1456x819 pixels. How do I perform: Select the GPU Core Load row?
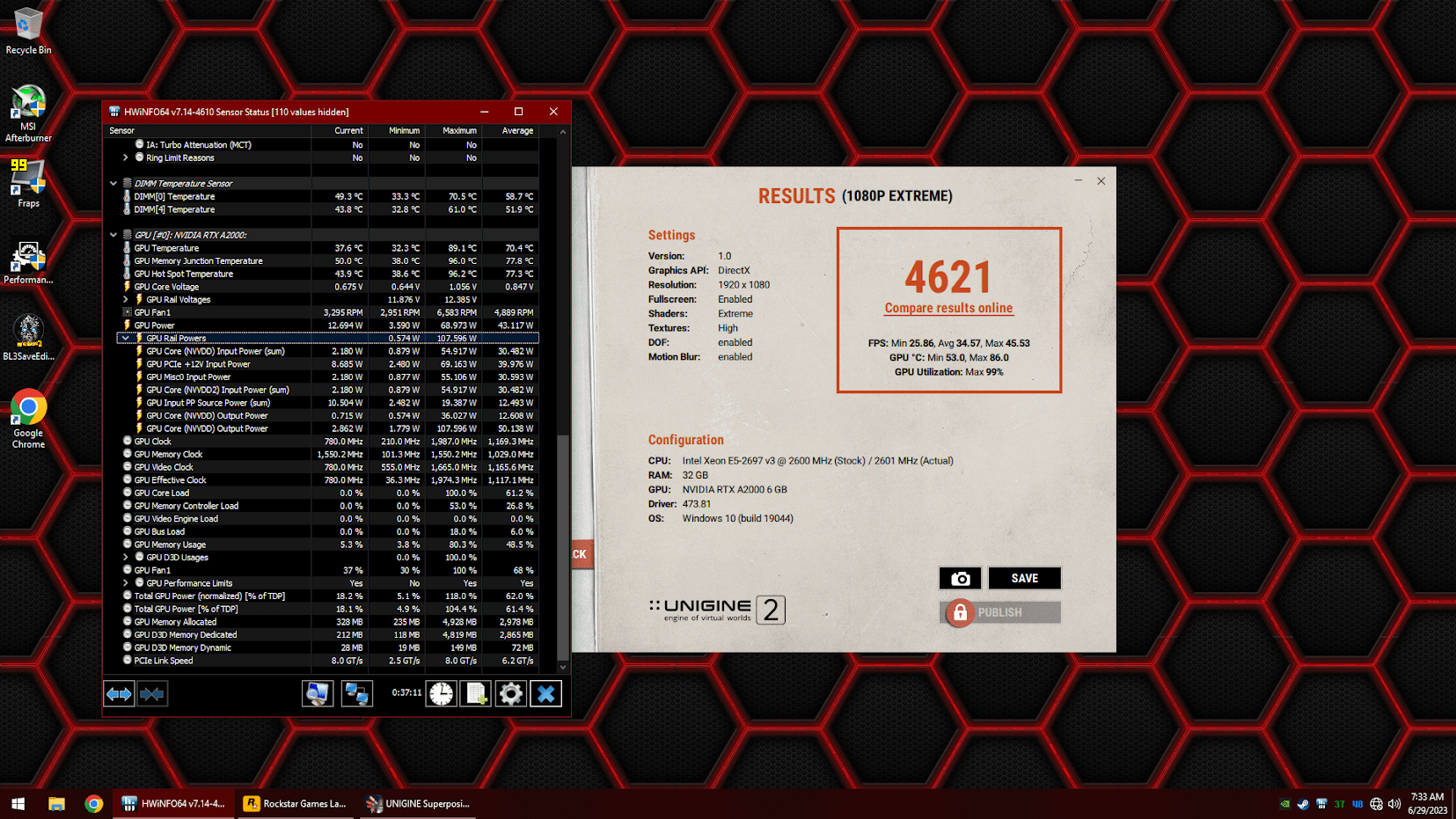pyautogui.click(x=322, y=493)
